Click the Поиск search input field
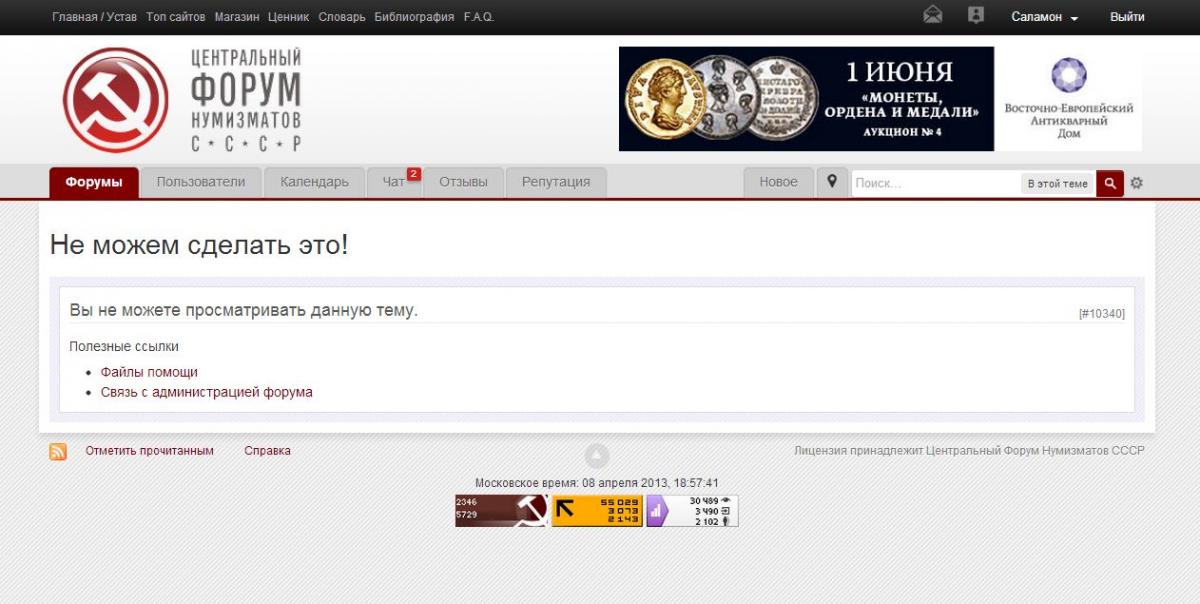The width and height of the screenshot is (1200, 604). click(935, 184)
